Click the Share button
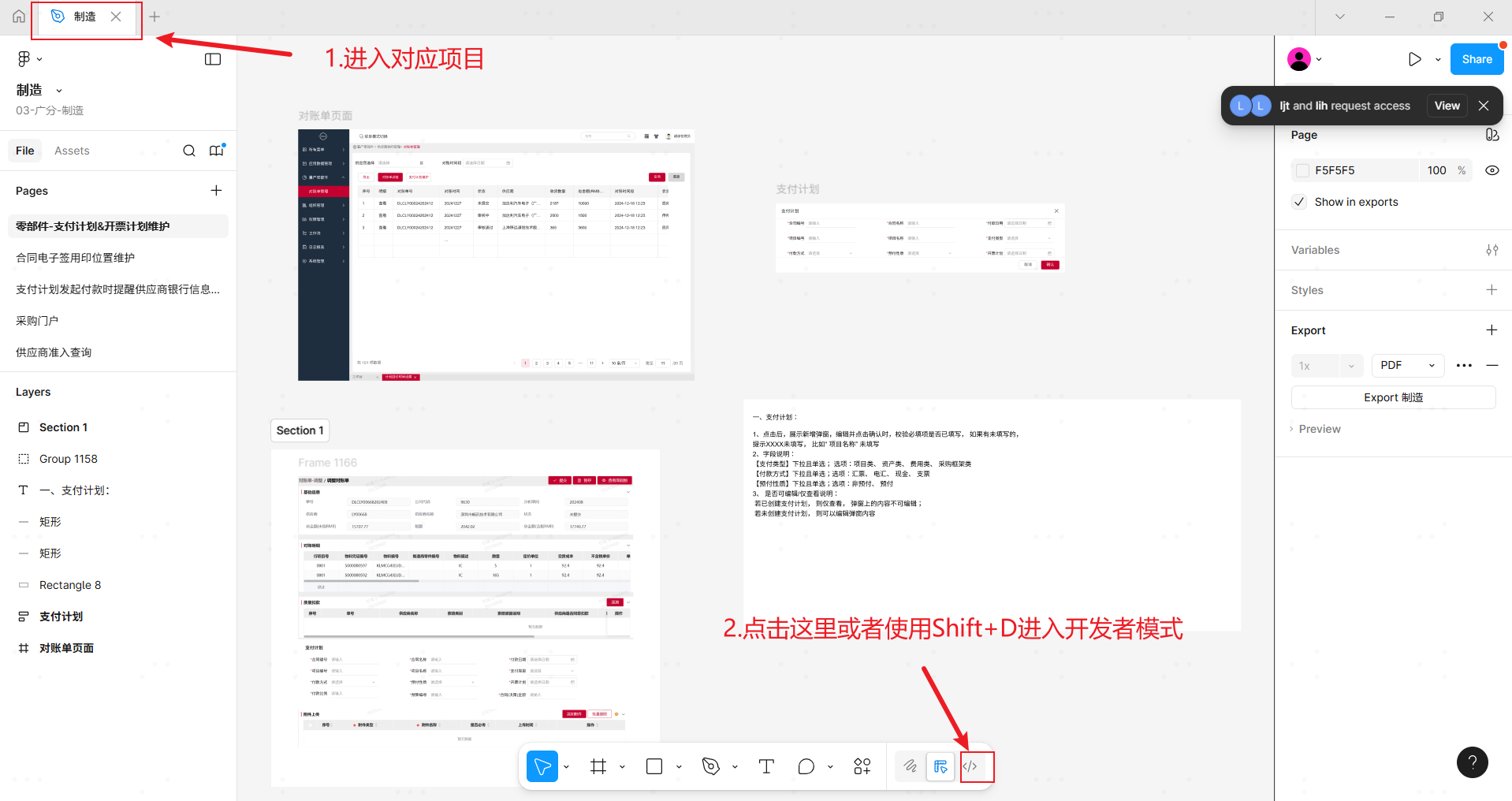 (1477, 59)
